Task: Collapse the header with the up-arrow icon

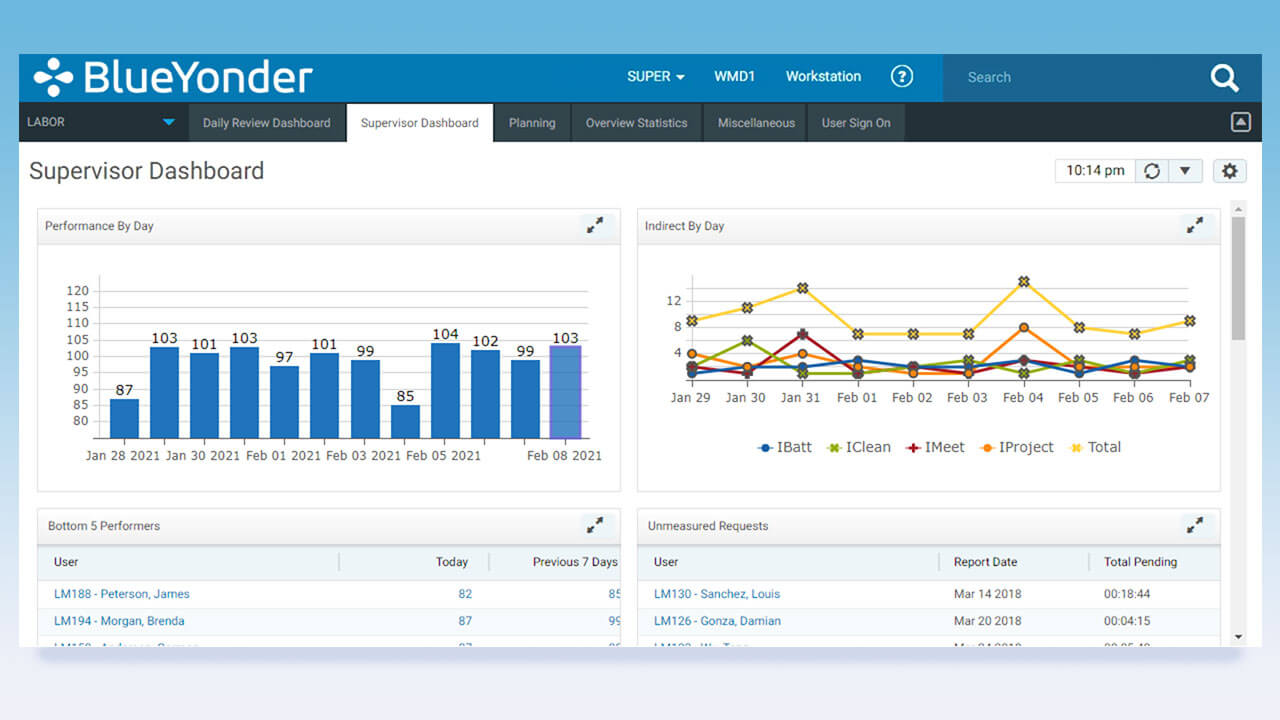Action: tap(1240, 122)
